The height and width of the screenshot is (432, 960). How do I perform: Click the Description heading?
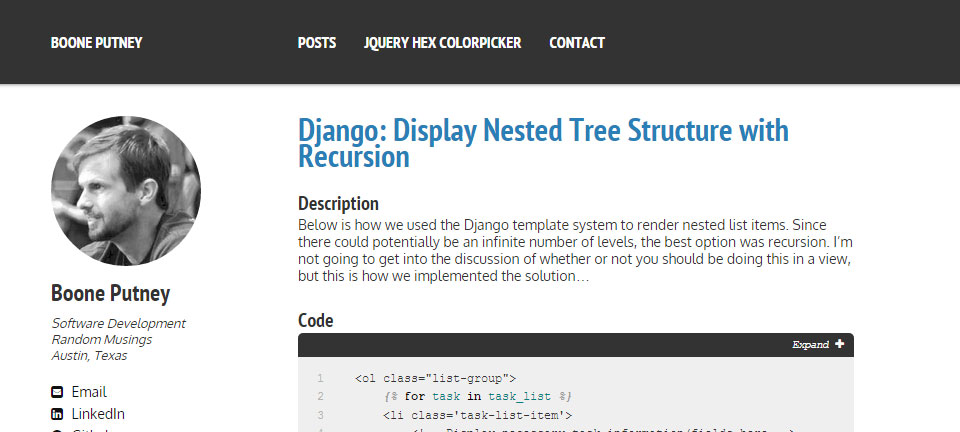[x=338, y=203]
